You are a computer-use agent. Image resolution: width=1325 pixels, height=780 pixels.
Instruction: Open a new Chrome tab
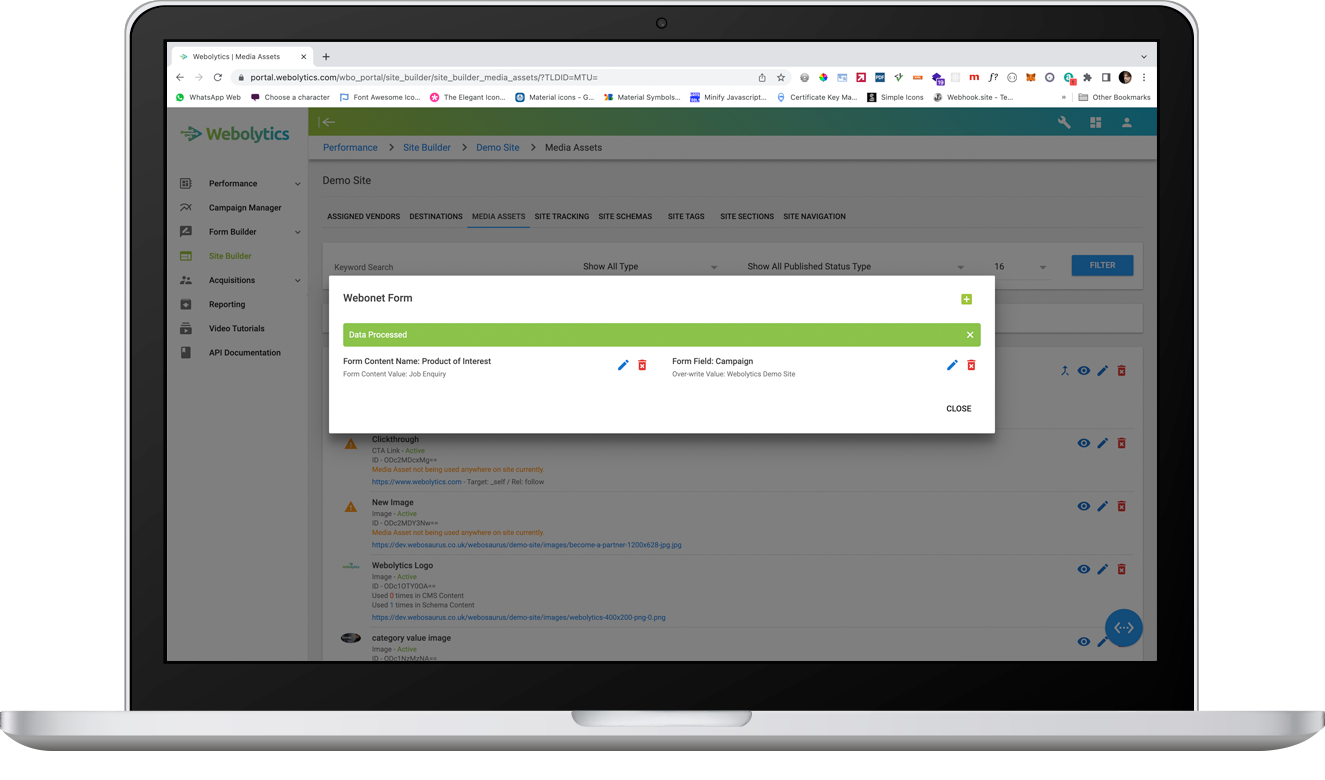326,57
